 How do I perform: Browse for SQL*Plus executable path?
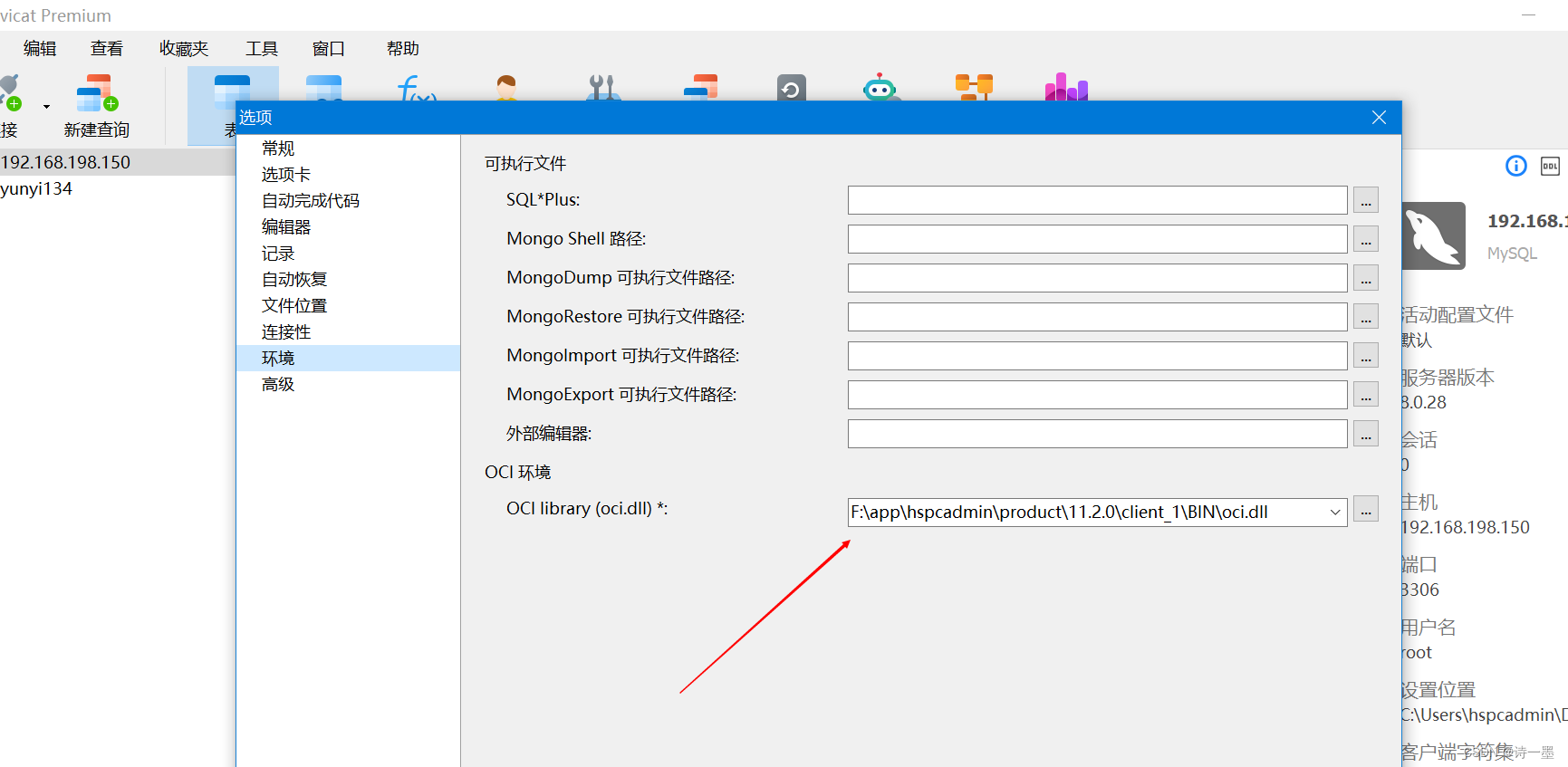click(1366, 200)
